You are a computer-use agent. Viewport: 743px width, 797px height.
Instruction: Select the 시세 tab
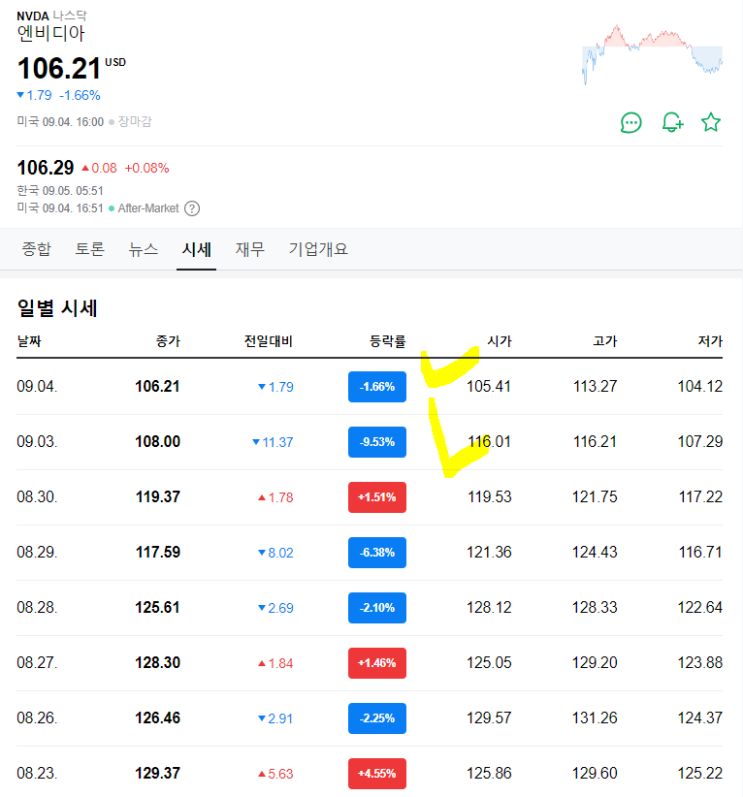click(x=196, y=249)
